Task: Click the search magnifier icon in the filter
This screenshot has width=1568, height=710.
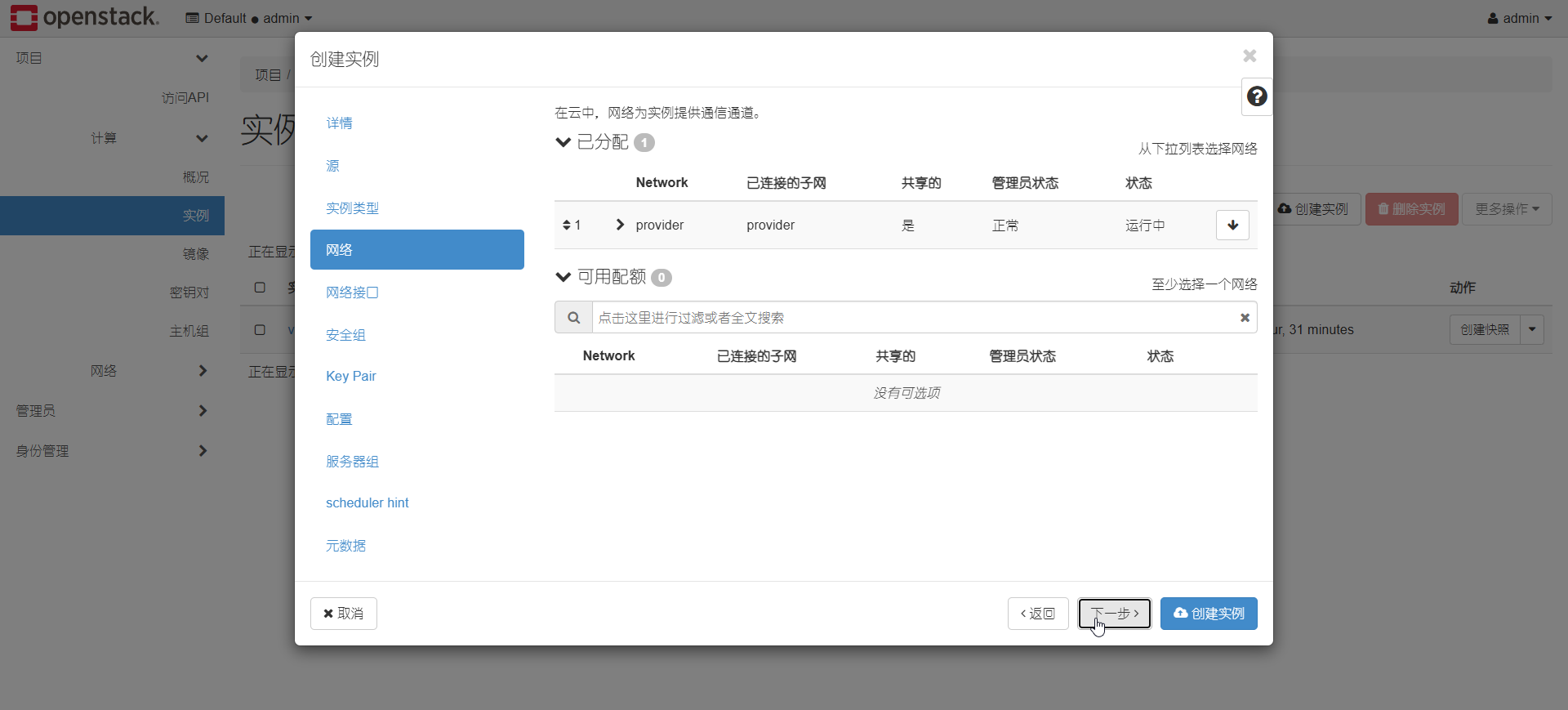Action: click(x=574, y=317)
